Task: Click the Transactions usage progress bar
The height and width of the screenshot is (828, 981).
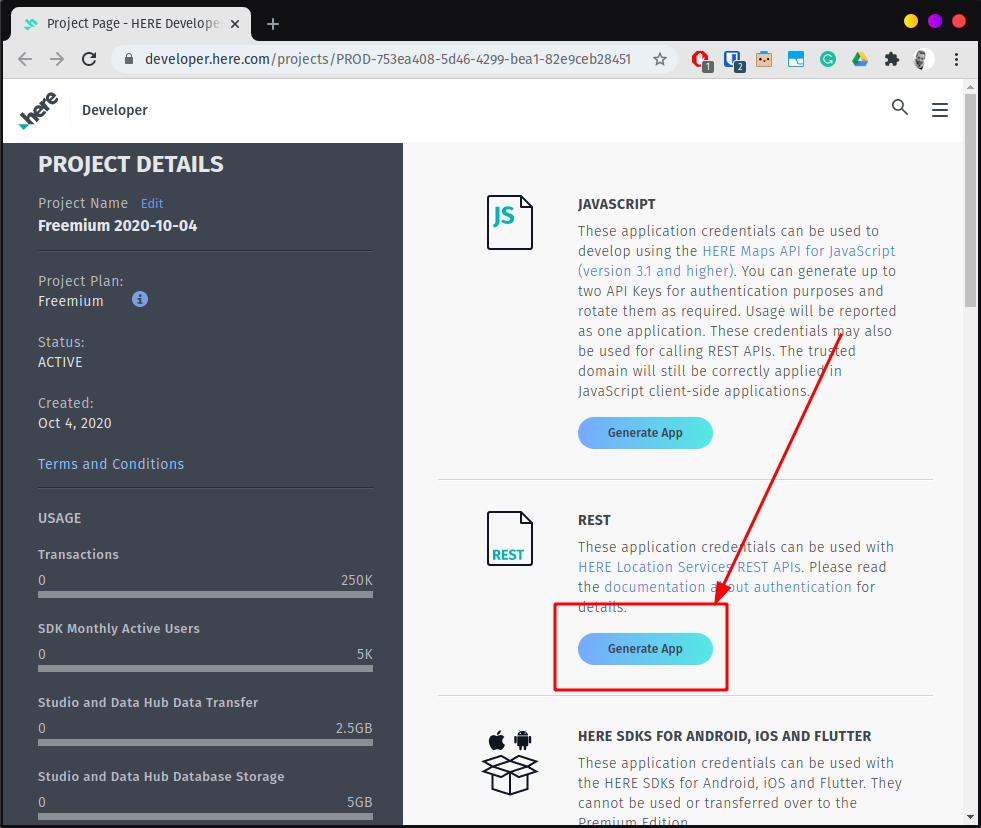Action: click(x=205, y=593)
